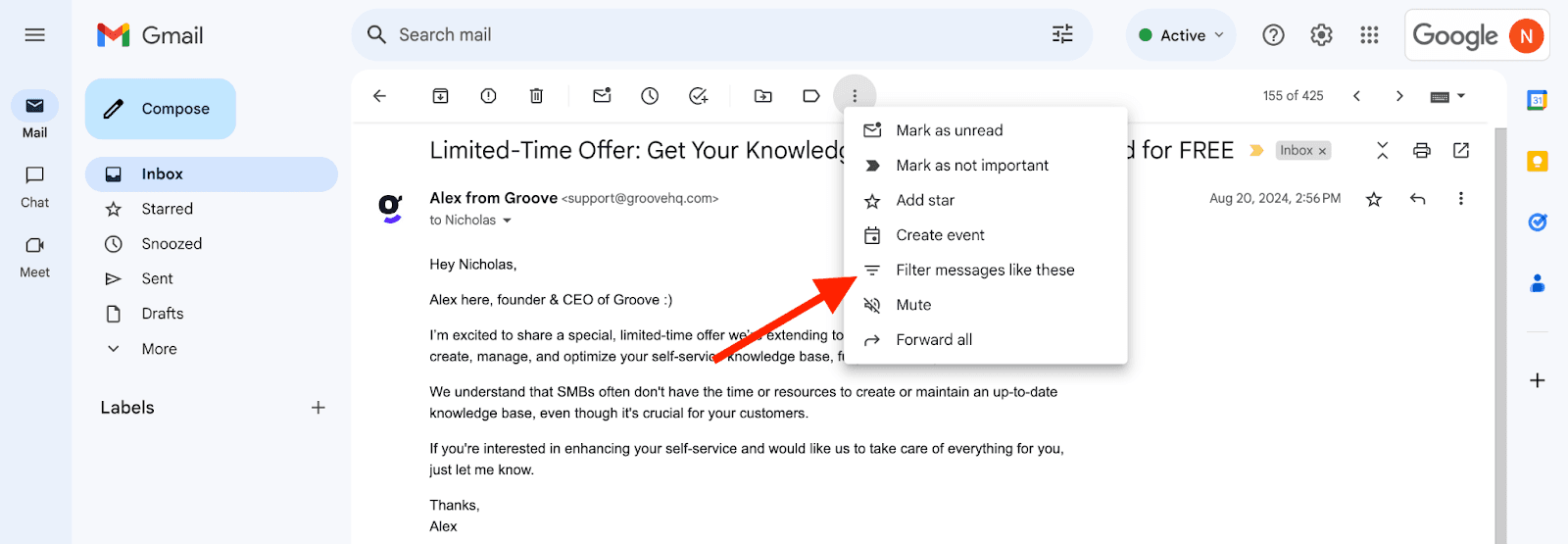This screenshot has width=1568, height=544.
Task: Select Add star in menu
Action: coord(985,200)
